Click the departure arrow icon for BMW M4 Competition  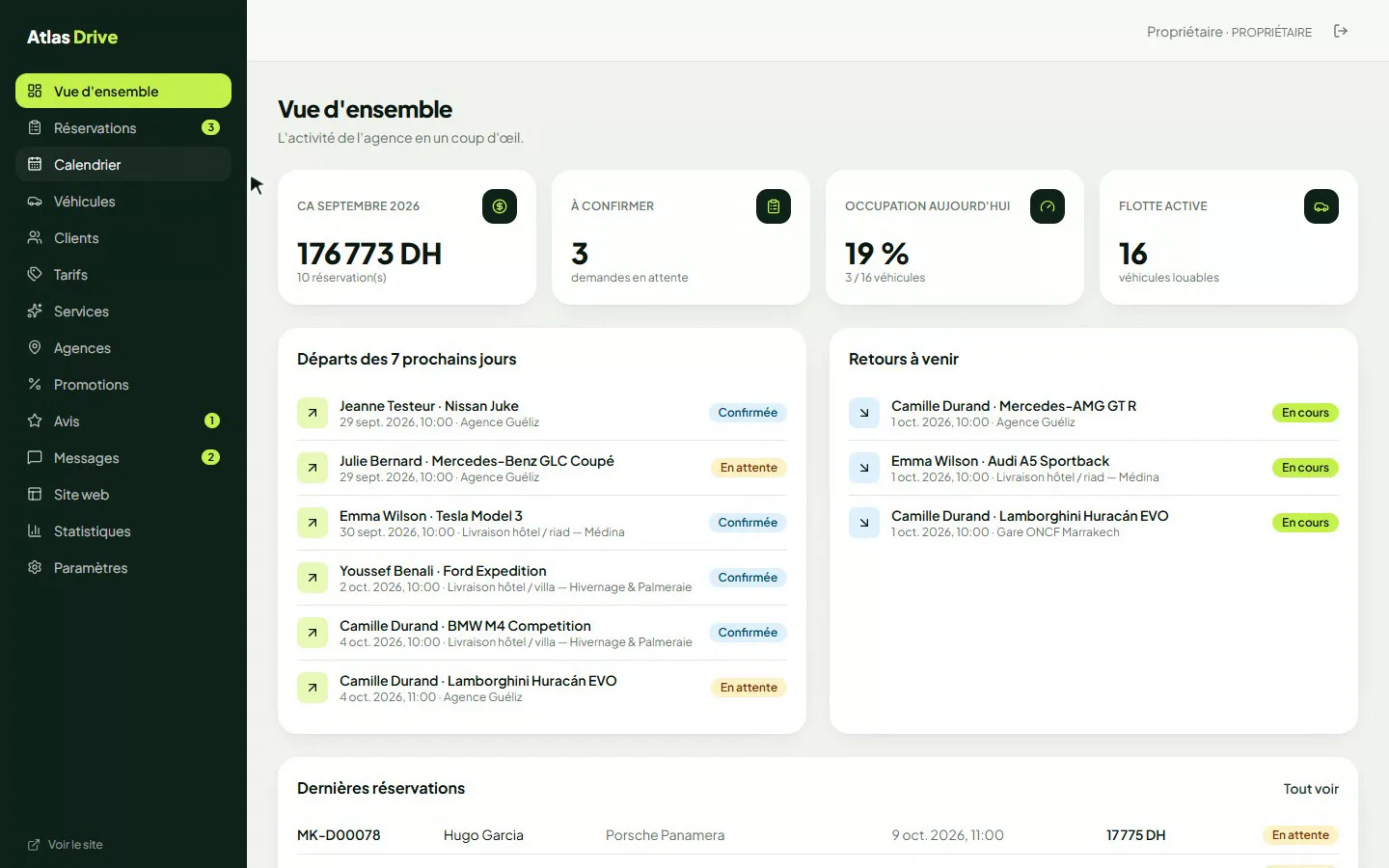313,633
